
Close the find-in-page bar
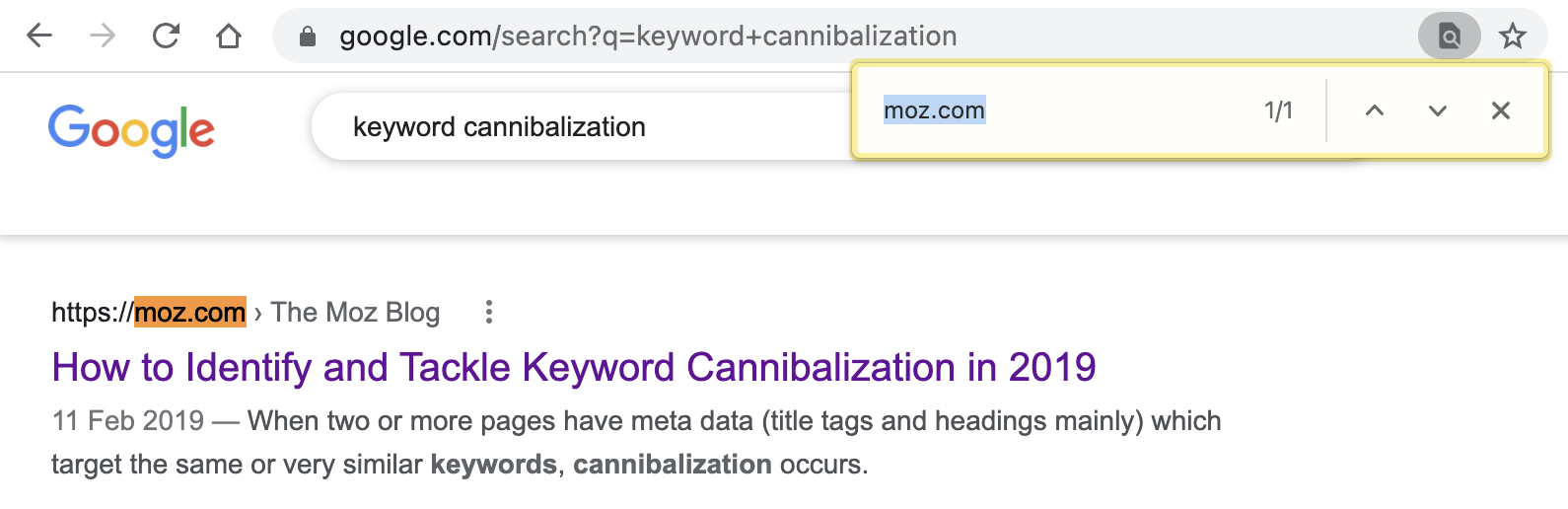(1501, 110)
